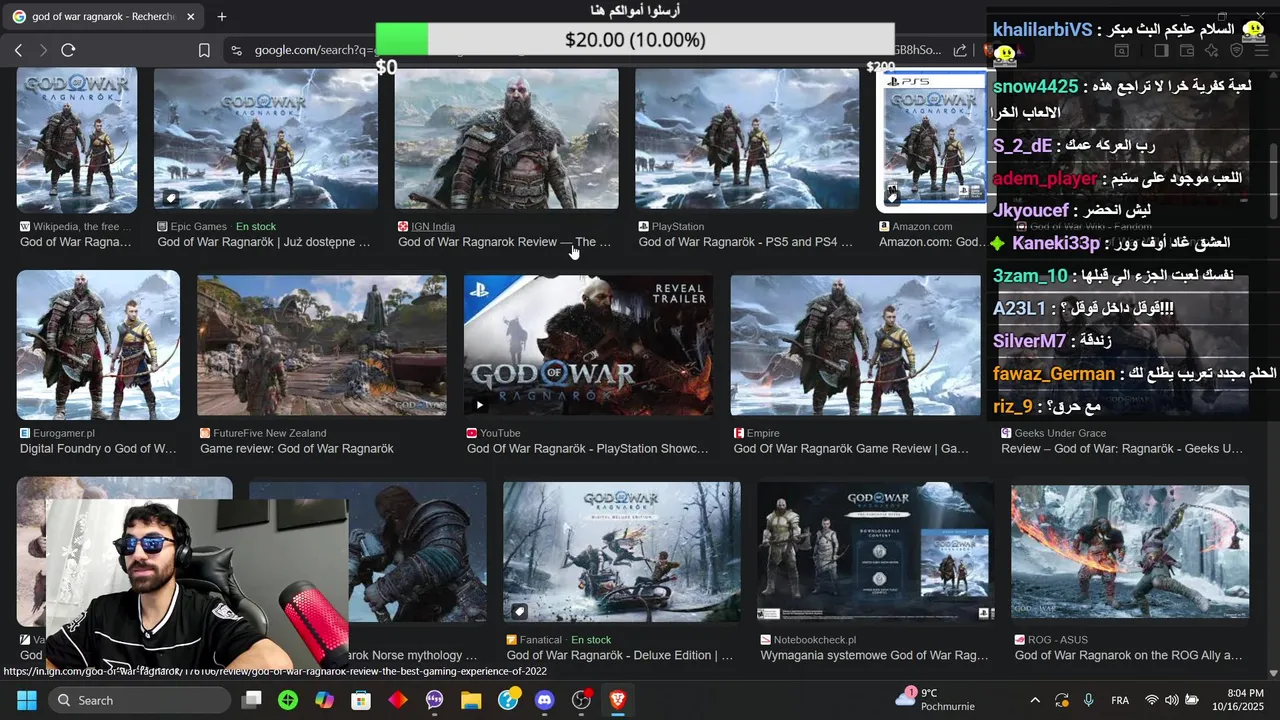Open Brave VPN shield icon
The image size is (1280, 720).
pos(1237,50)
